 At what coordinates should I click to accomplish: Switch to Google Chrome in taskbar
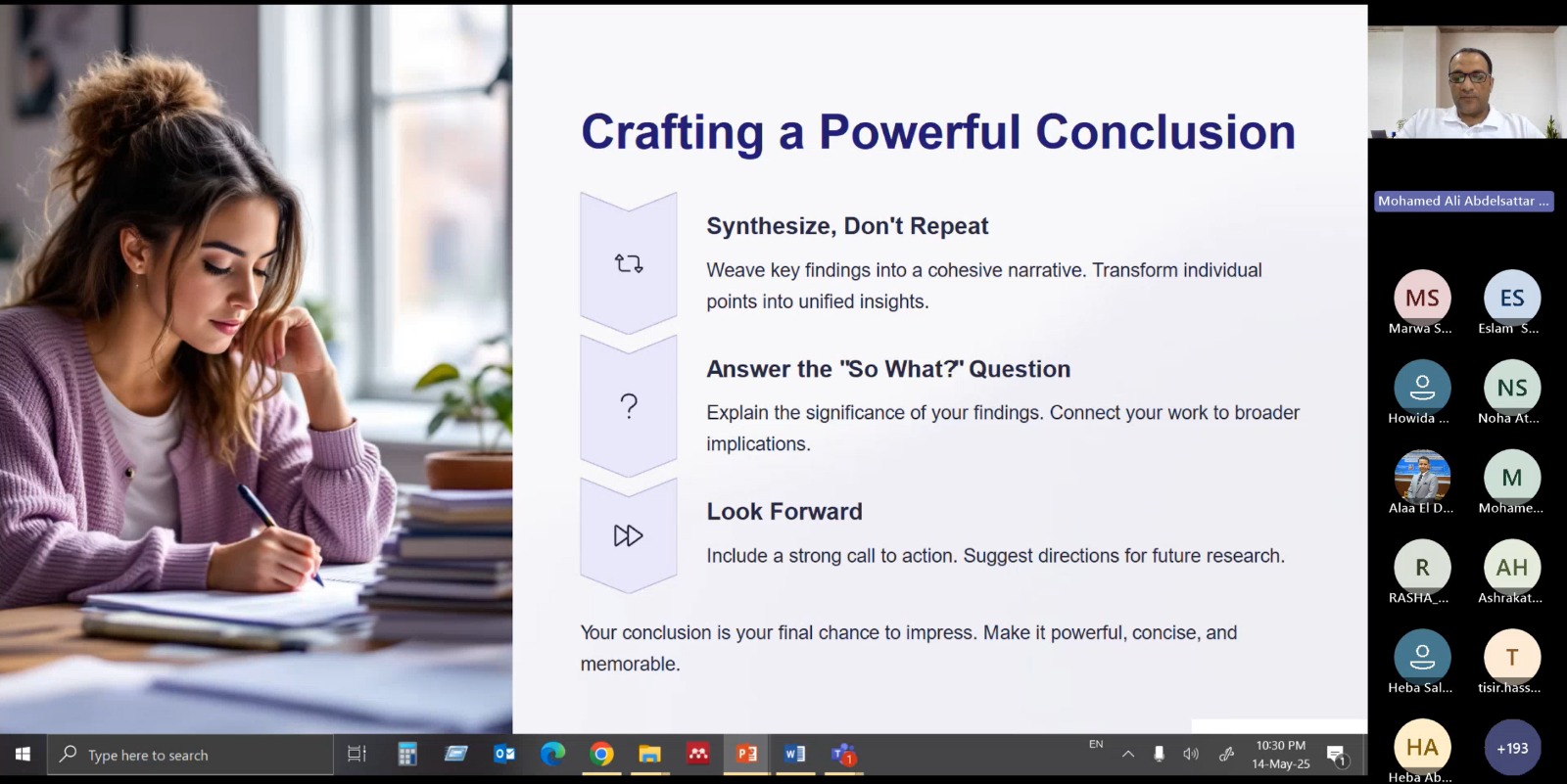601,755
